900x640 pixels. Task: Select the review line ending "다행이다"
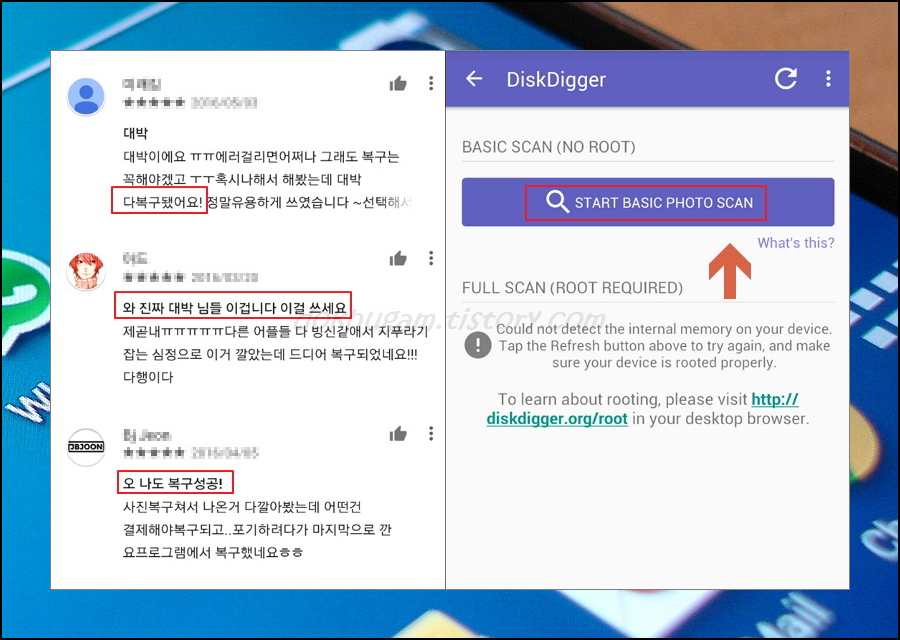[x=148, y=377]
